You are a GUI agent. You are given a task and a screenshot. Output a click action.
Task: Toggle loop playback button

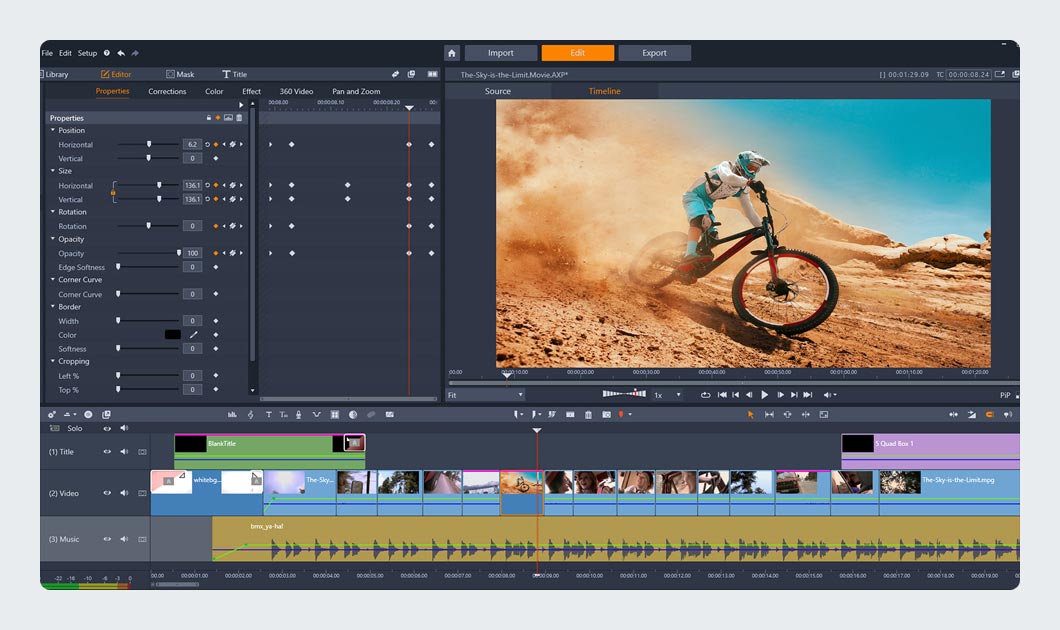pyautogui.click(x=705, y=395)
